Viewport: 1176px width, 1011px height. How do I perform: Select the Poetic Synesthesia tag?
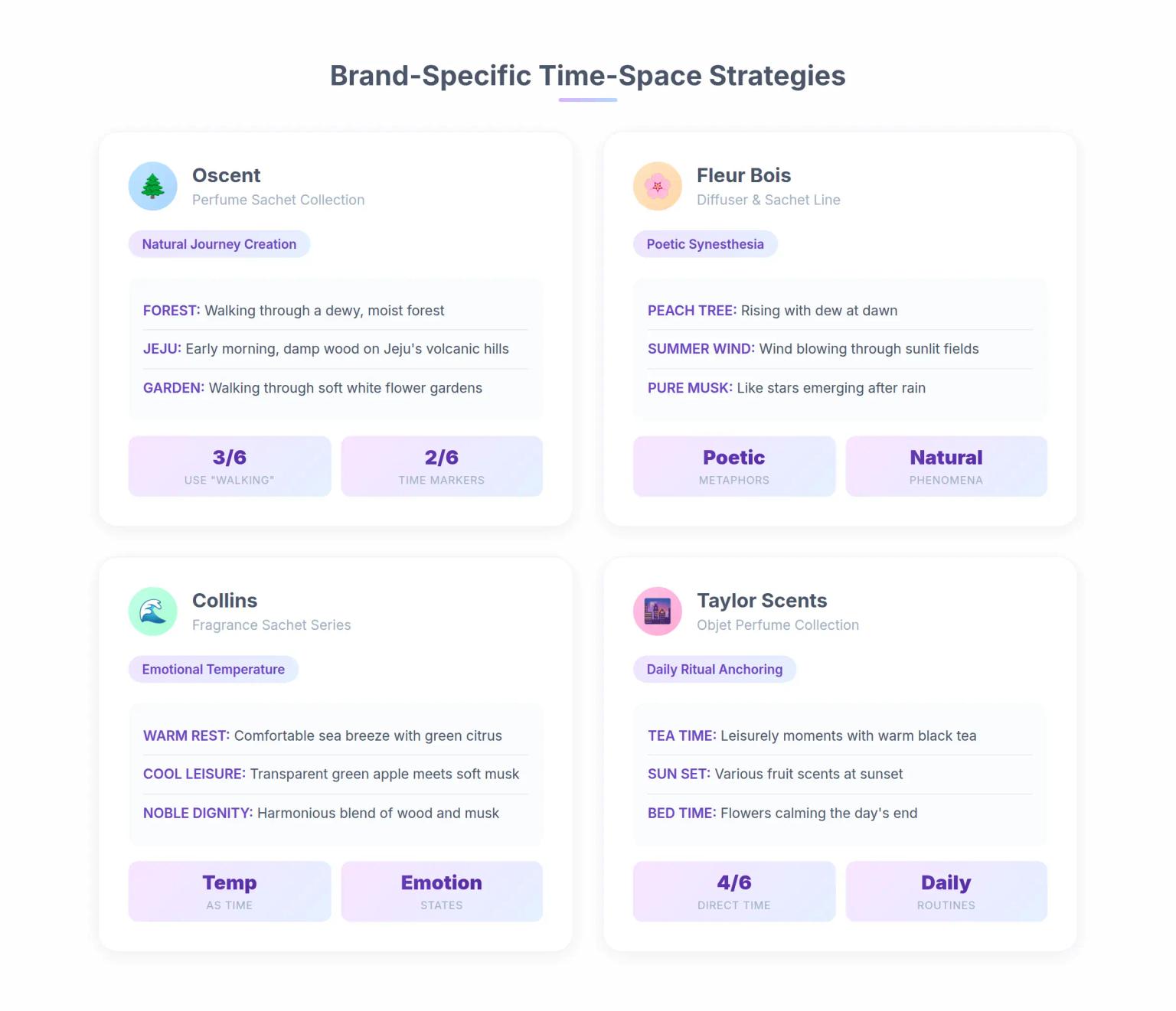705,244
